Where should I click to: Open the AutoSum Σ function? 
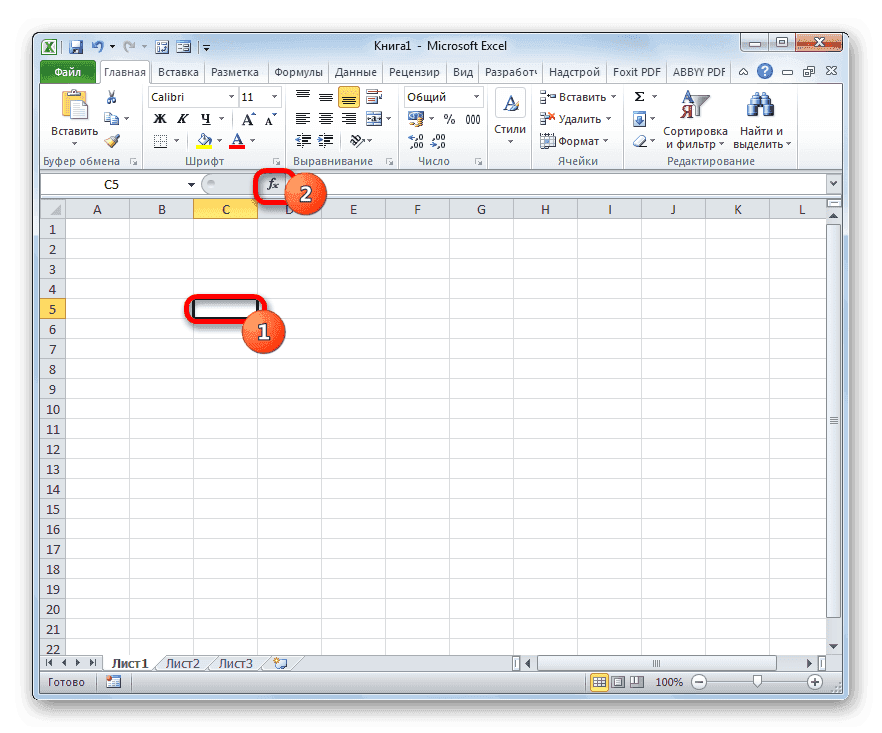(637, 96)
